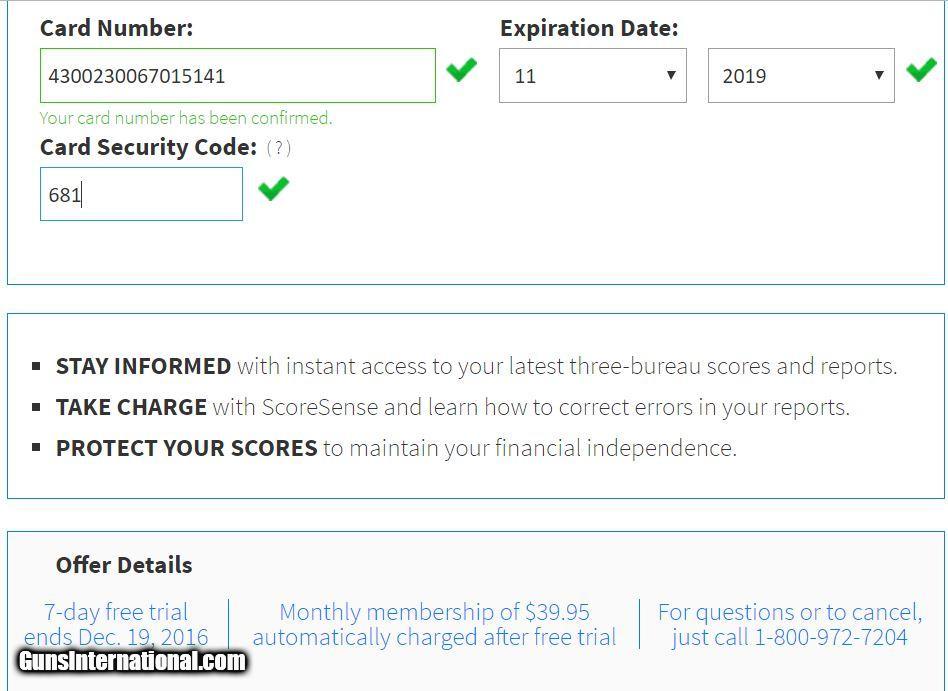Click the 1-800-972-7204 phone number text

(x=831, y=637)
